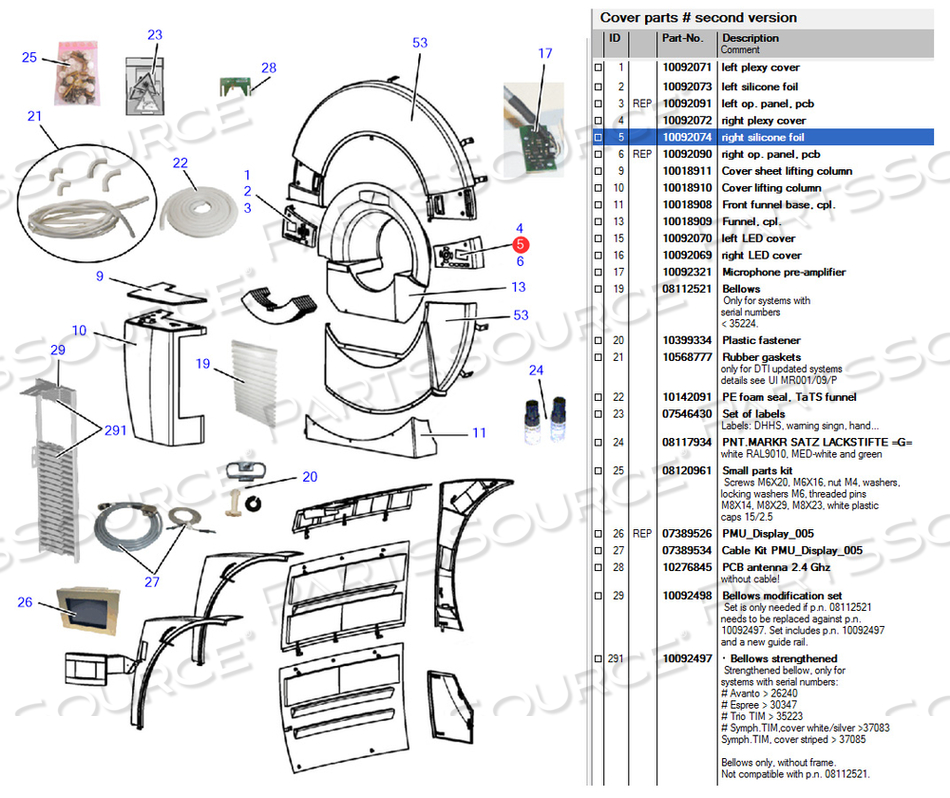Image resolution: width=950 pixels, height=798 pixels.
Task: Select the label set image numbered 23
Action: point(145,86)
